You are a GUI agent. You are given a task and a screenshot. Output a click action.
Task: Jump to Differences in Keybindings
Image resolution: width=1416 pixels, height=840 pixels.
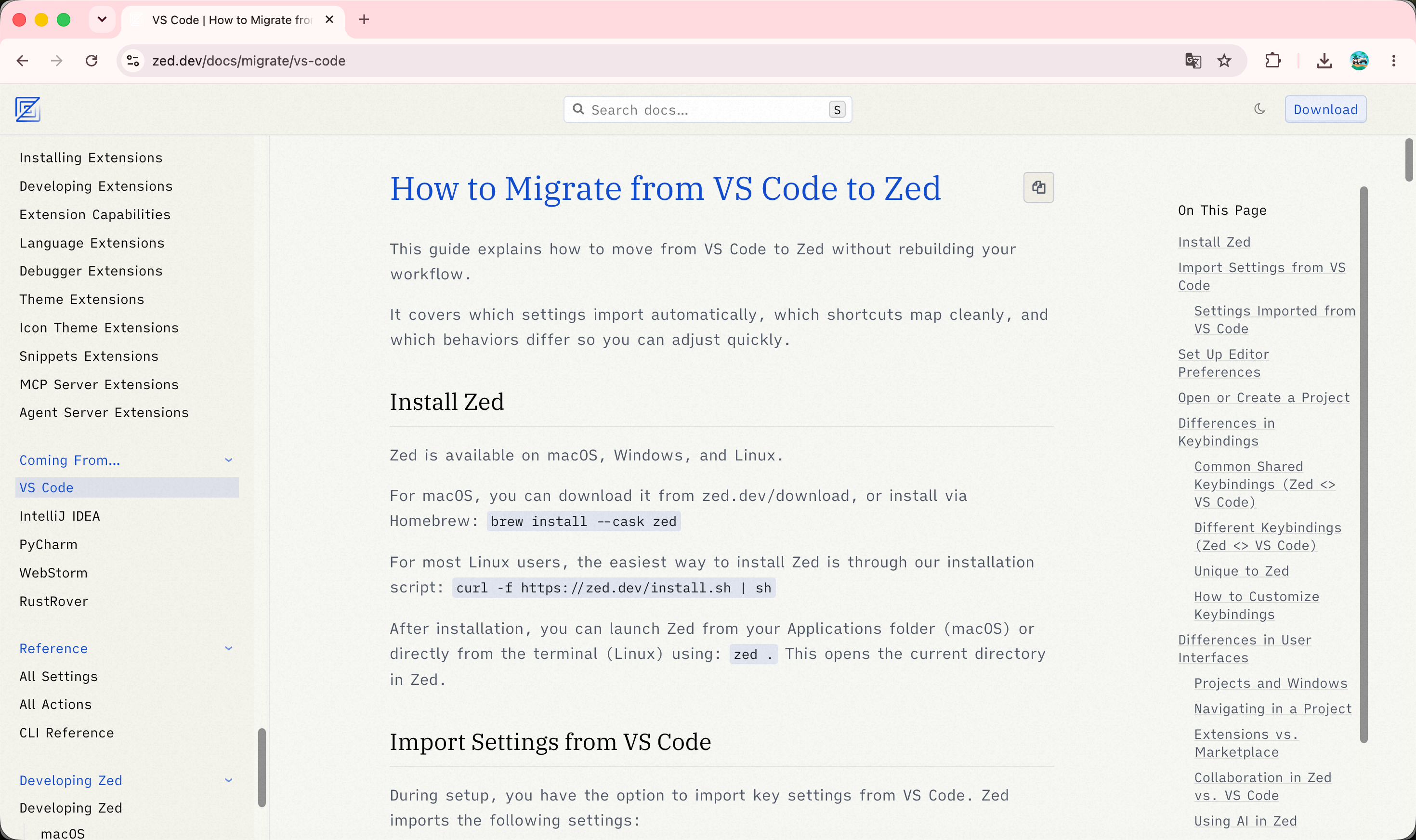1226,432
